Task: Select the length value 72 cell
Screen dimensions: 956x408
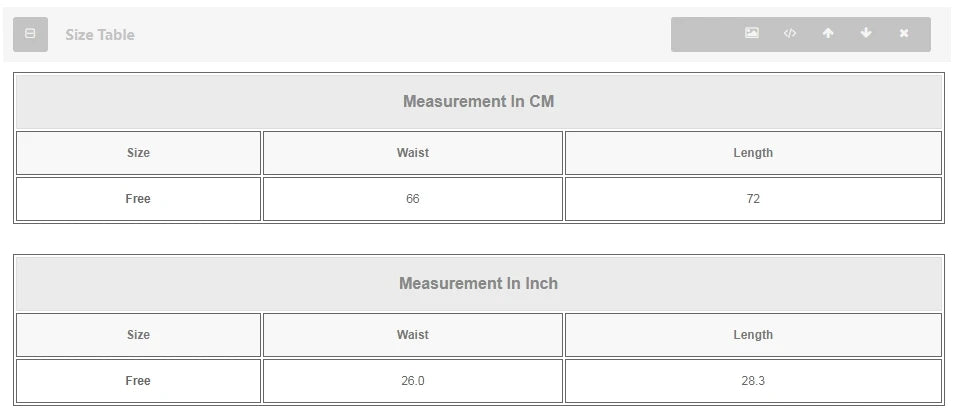Action: 753,199
